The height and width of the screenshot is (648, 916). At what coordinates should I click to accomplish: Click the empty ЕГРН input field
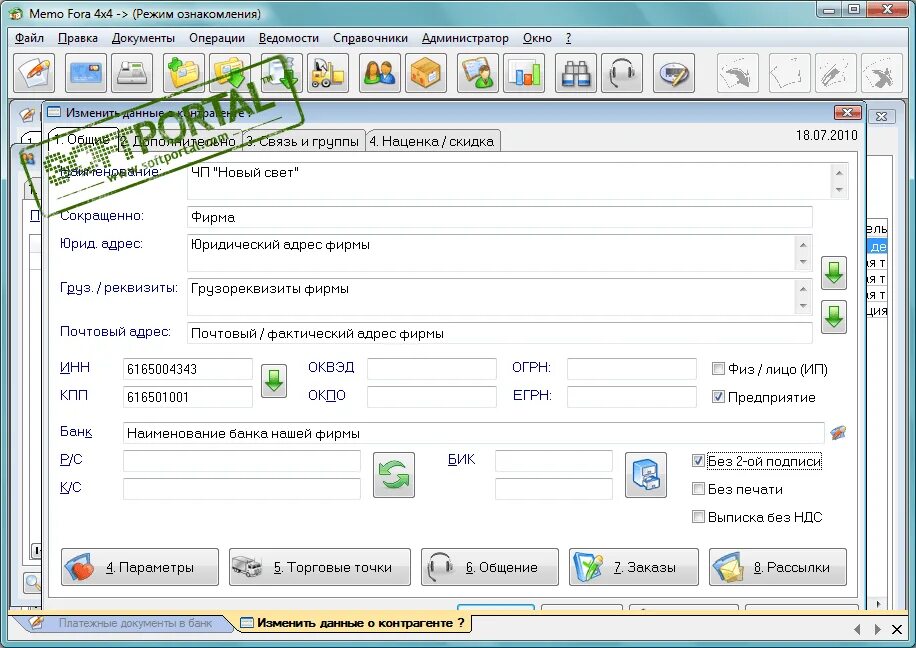click(x=632, y=397)
